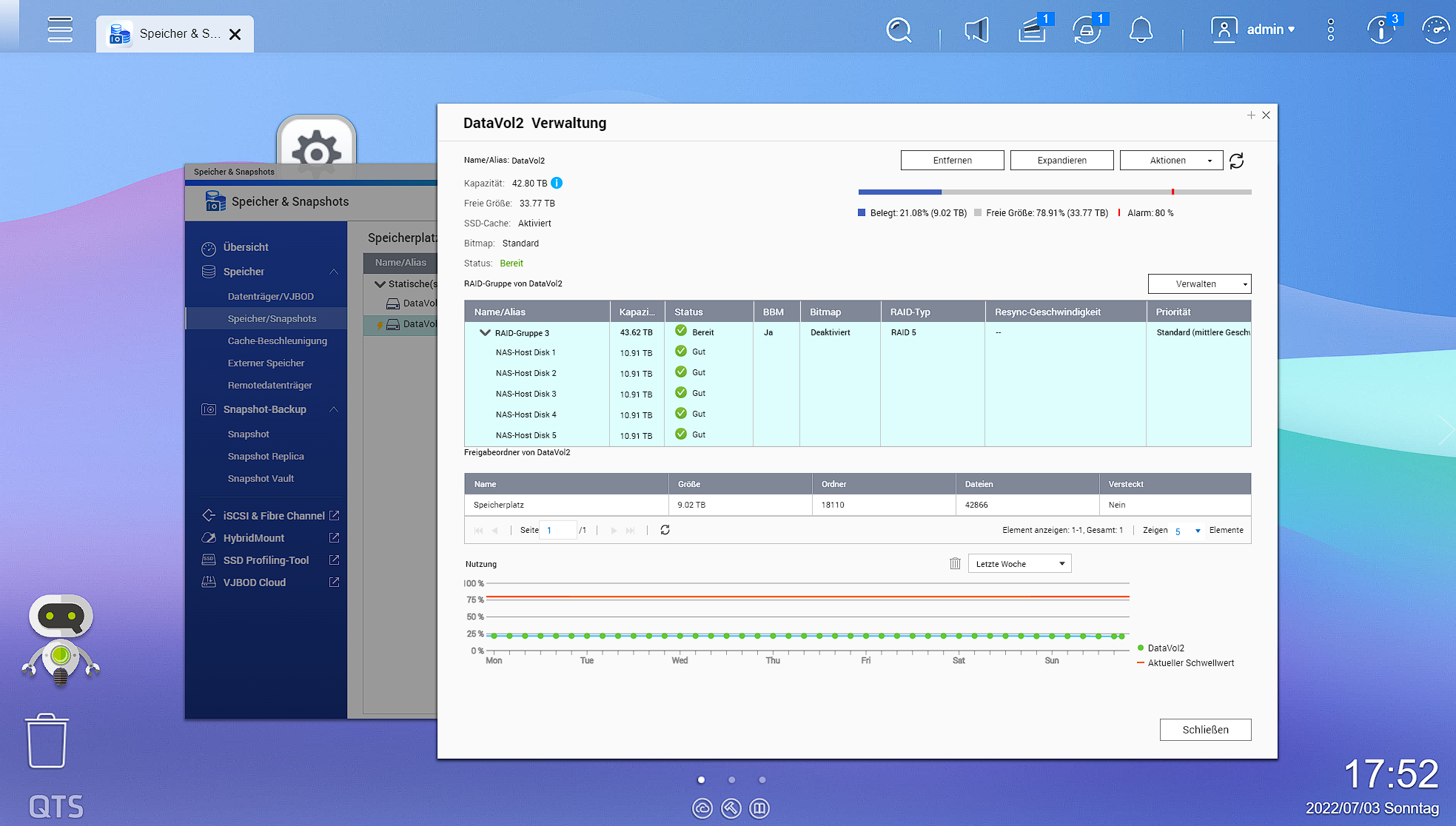Reload the shared folder list
The width and height of the screenshot is (1456, 826).
(665, 530)
